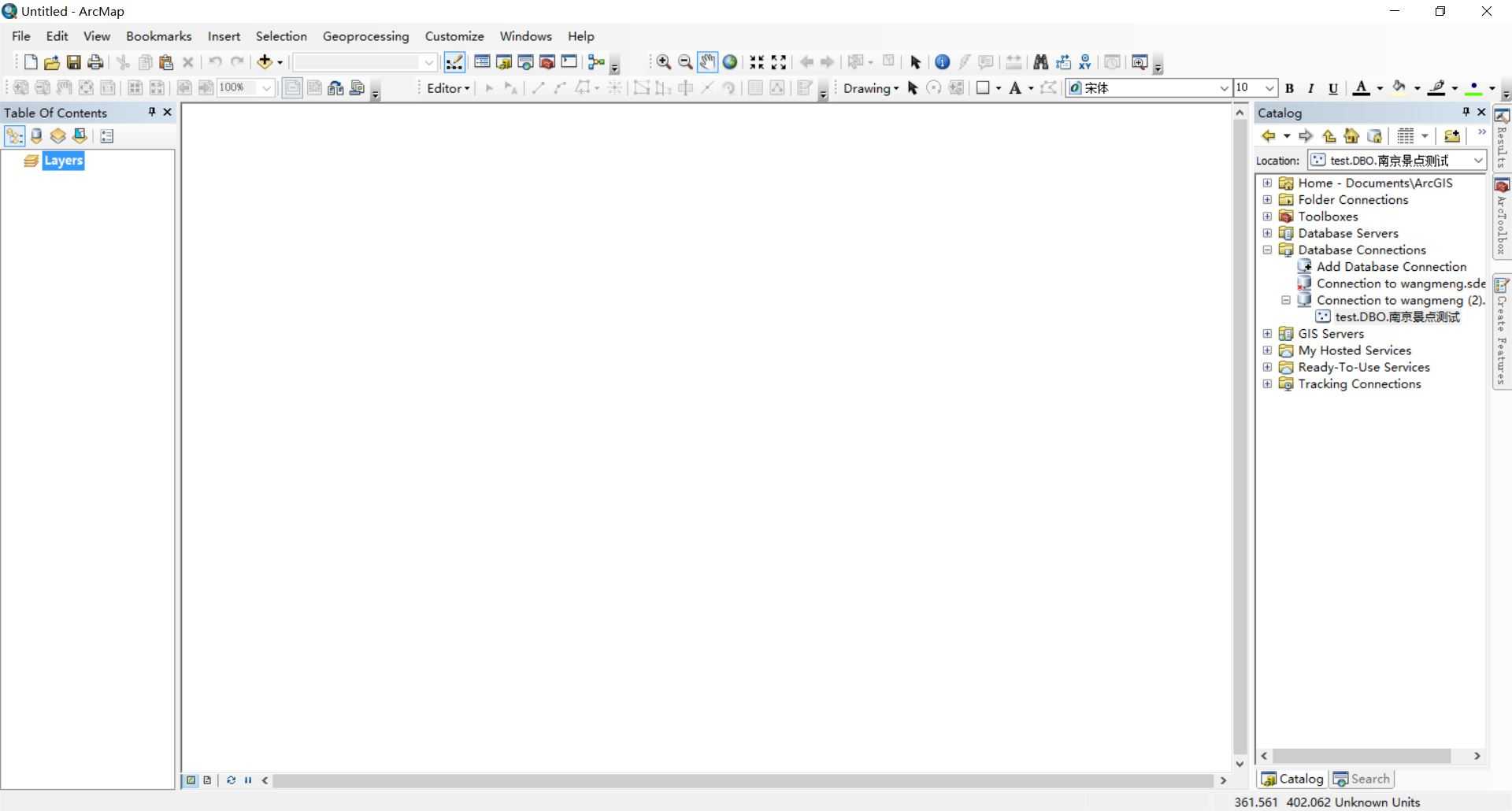The height and width of the screenshot is (811, 1512).
Task: Open the Editor toolbar icon
Action: click(x=454, y=62)
